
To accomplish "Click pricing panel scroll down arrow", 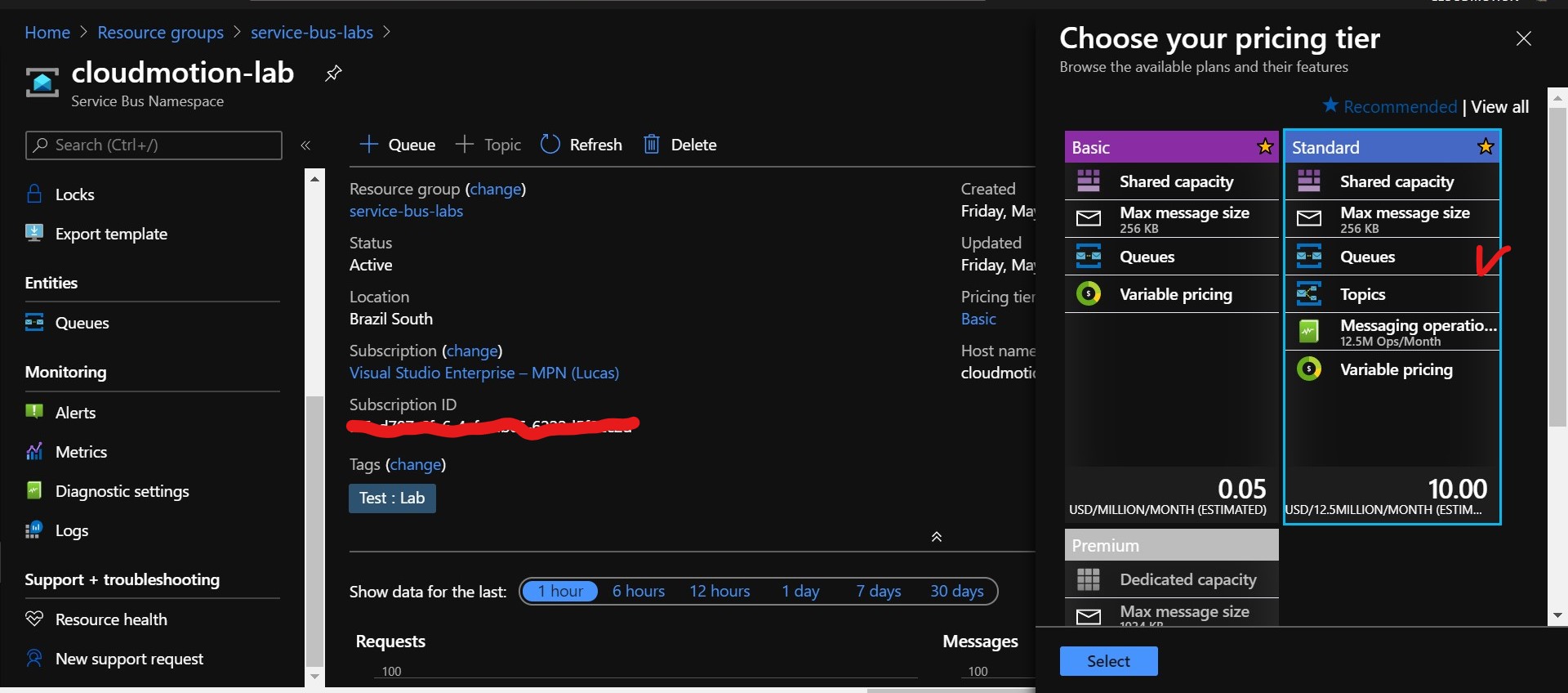I will pyautogui.click(x=1557, y=615).
